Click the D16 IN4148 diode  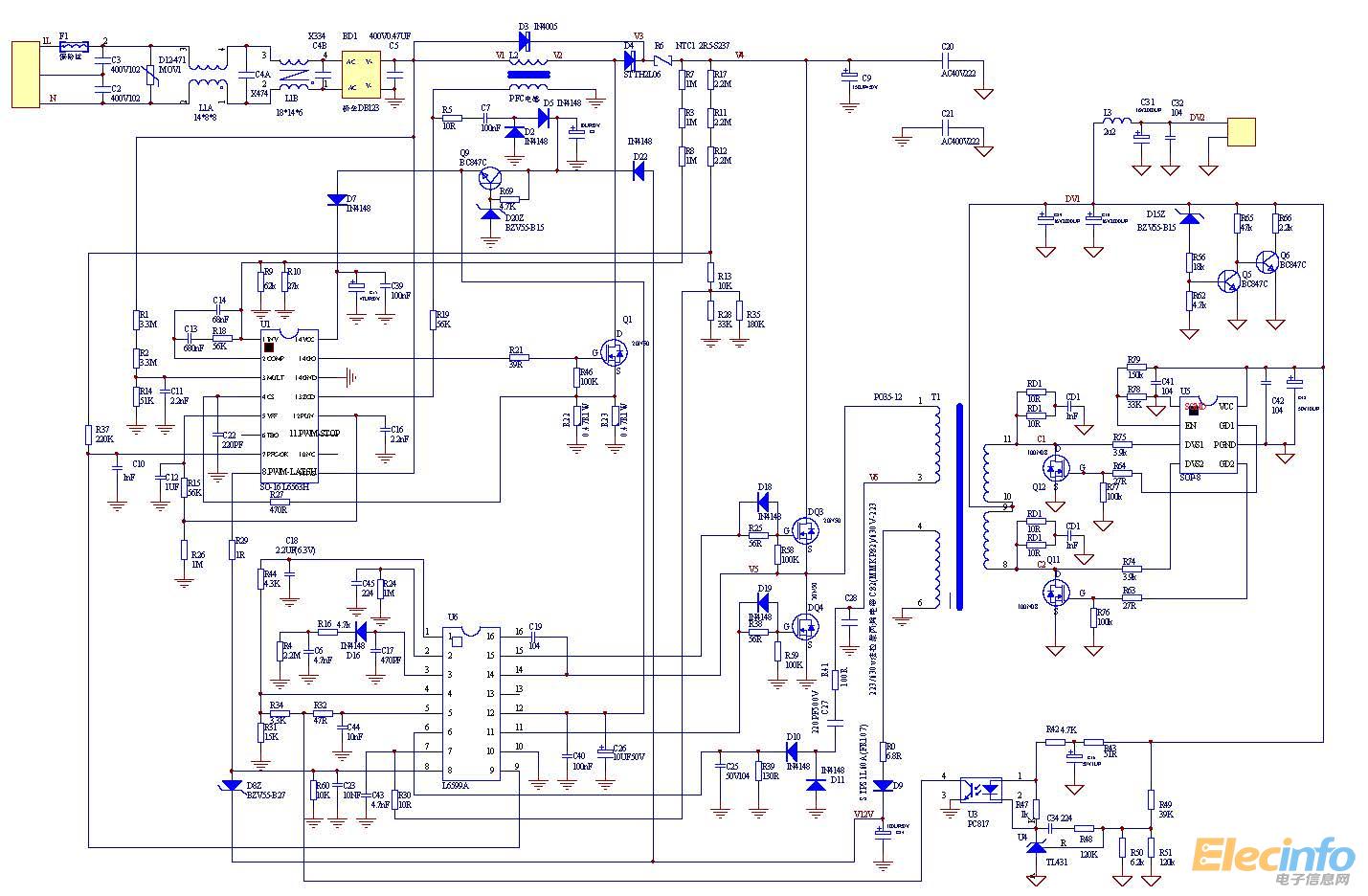pyautogui.click(x=361, y=631)
